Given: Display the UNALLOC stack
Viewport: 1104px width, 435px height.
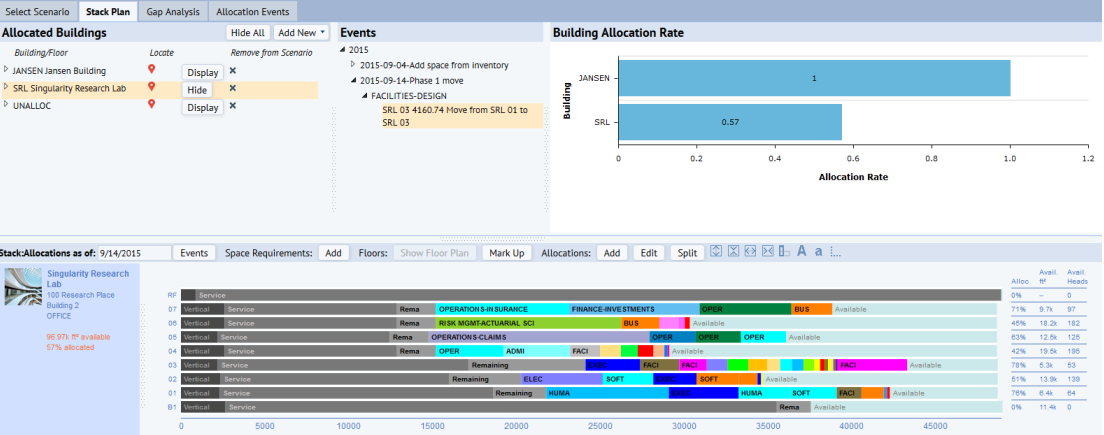Looking at the screenshot, I should click(202, 107).
